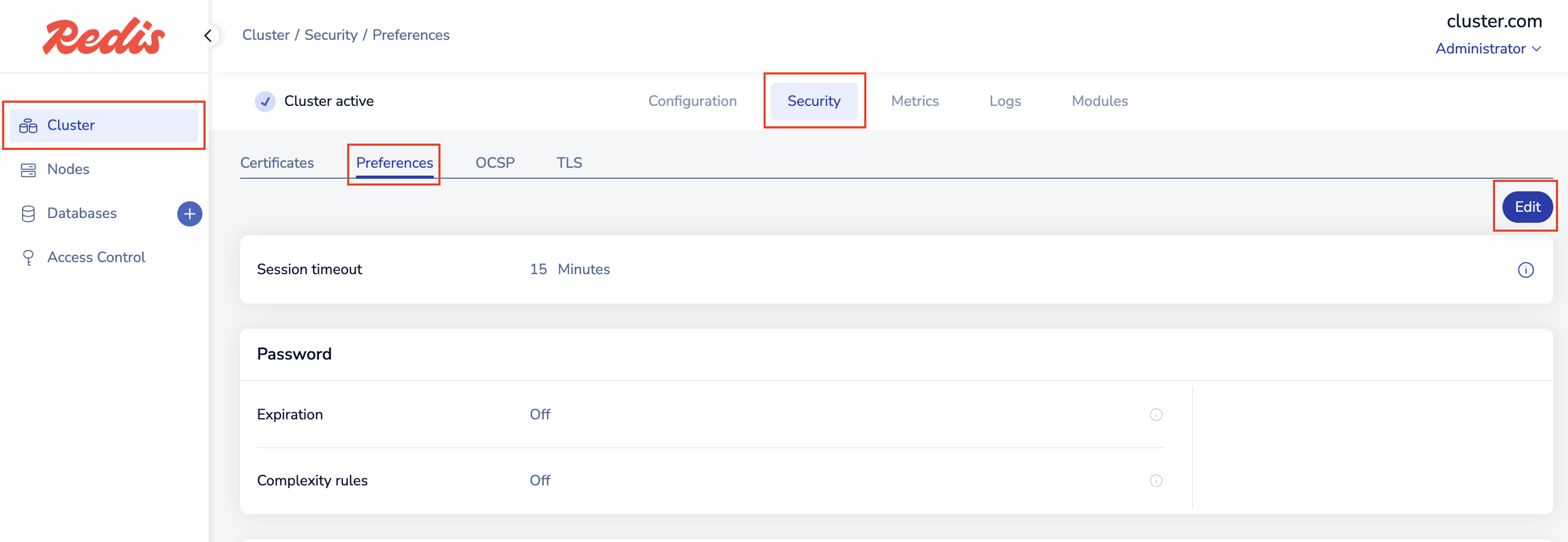Open the TLS sub-tab
Image resolution: width=1568 pixels, height=542 pixels.
tap(569, 163)
